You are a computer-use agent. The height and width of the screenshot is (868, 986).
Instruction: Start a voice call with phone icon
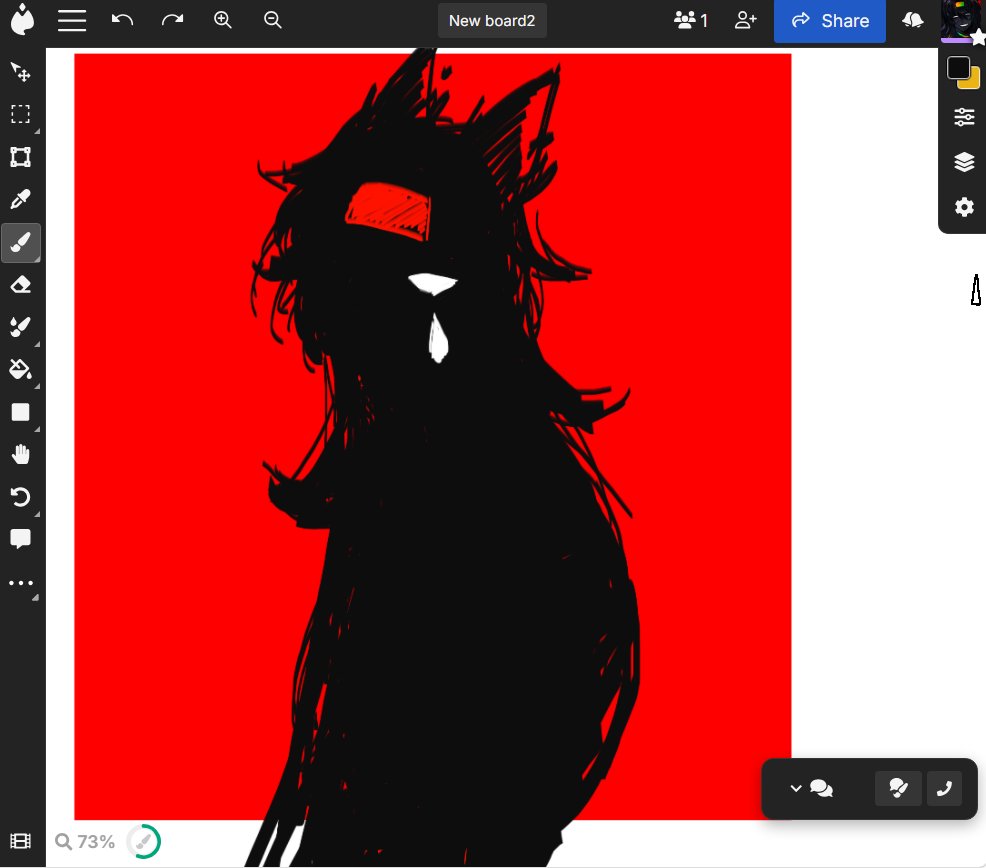point(944,788)
